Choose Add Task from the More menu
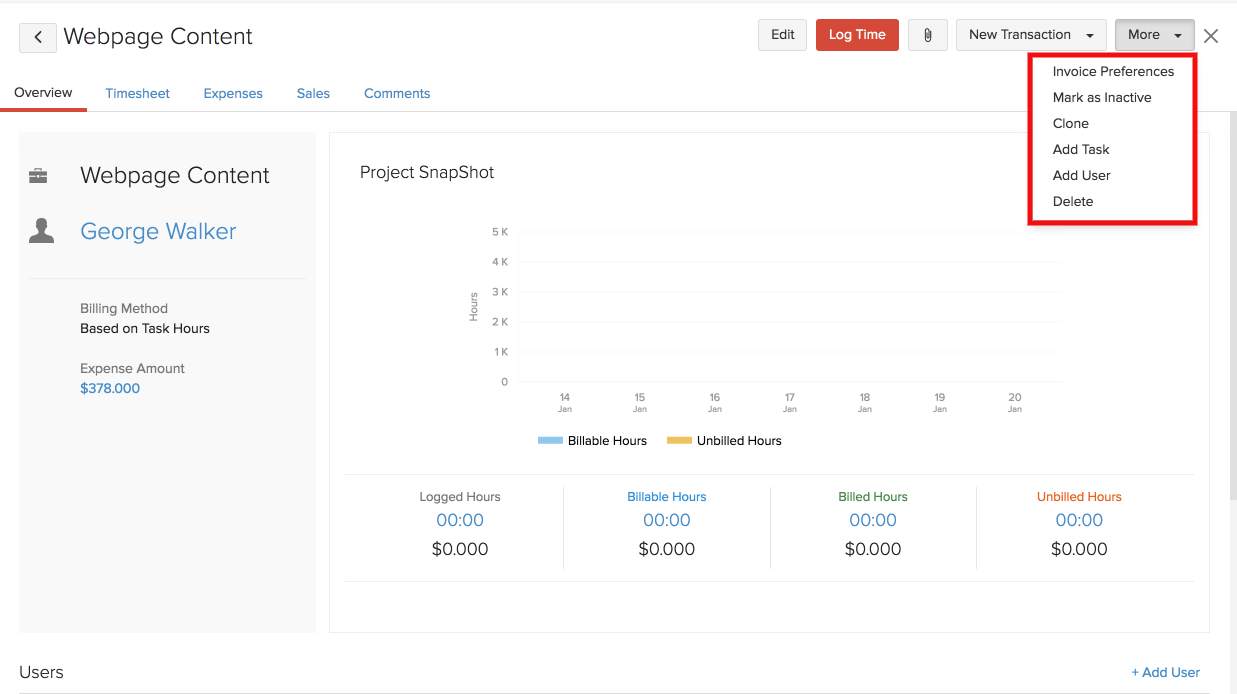 (x=1080, y=150)
